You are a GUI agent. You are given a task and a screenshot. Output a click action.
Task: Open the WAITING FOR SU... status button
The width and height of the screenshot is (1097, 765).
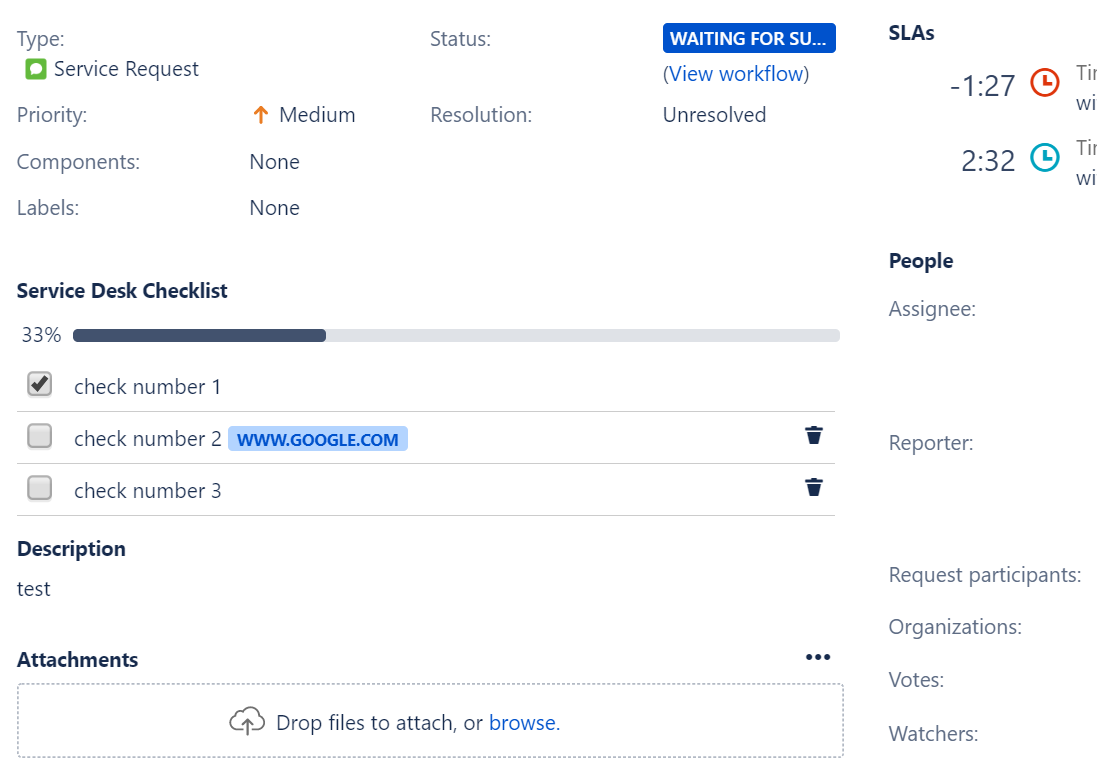click(749, 38)
